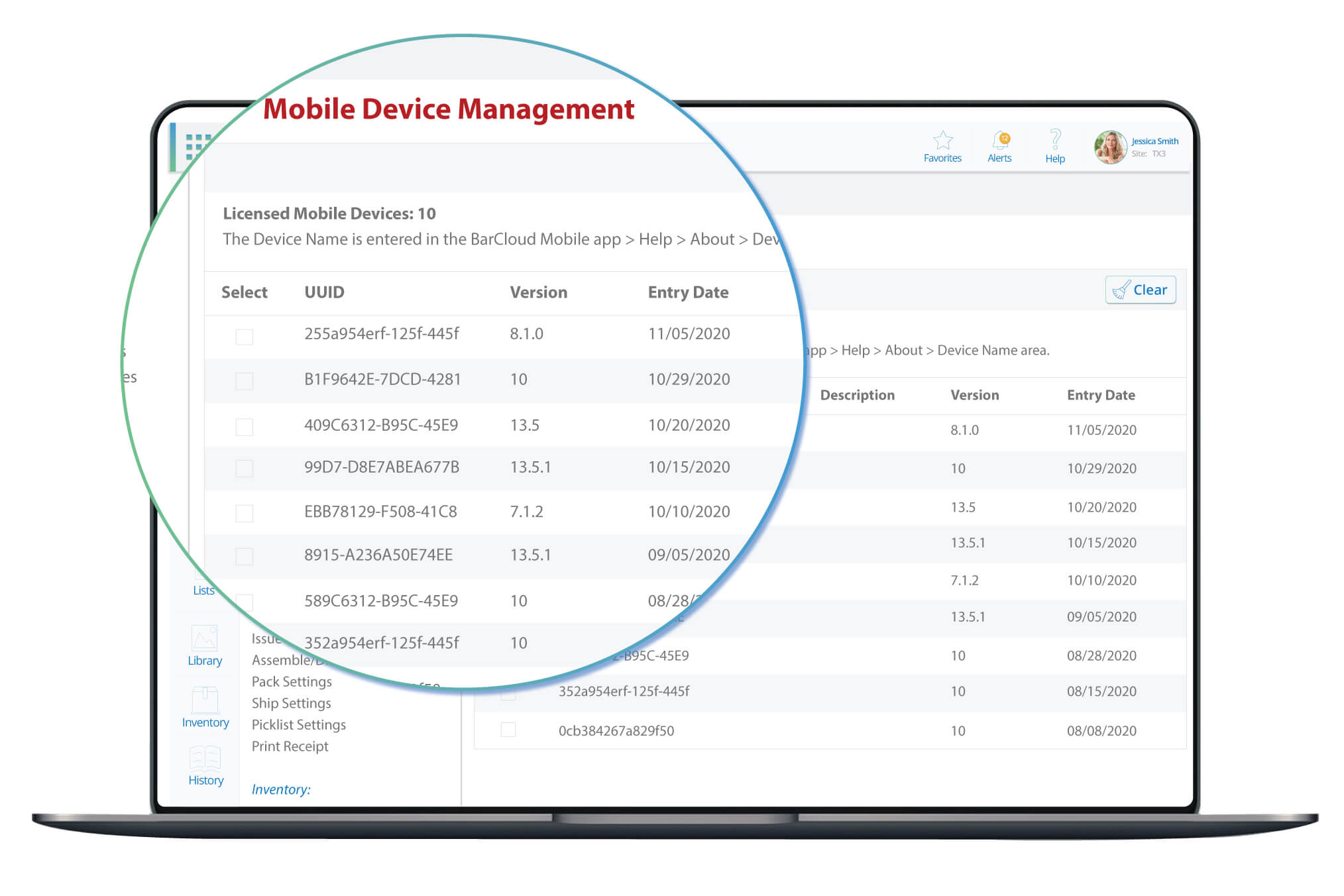
Task: Open Picklist Settings menu entry
Action: [x=299, y=724]
